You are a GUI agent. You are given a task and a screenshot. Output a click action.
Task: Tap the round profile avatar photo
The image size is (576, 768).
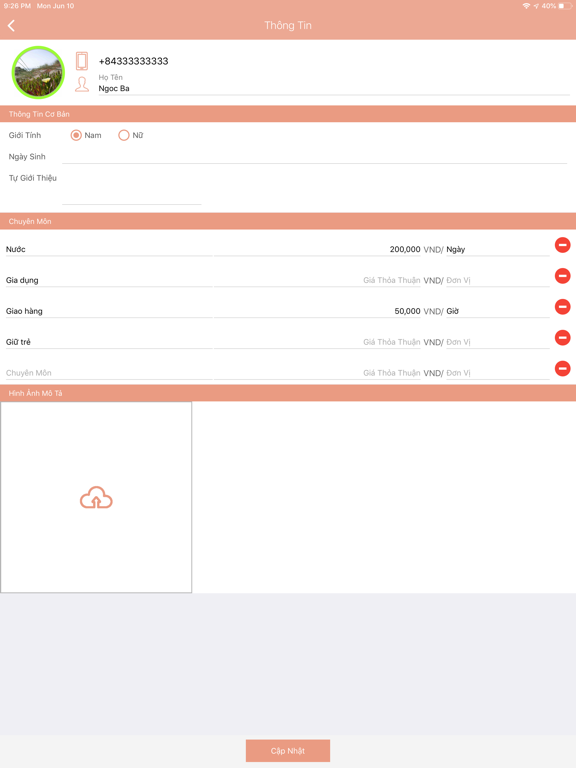38,72
